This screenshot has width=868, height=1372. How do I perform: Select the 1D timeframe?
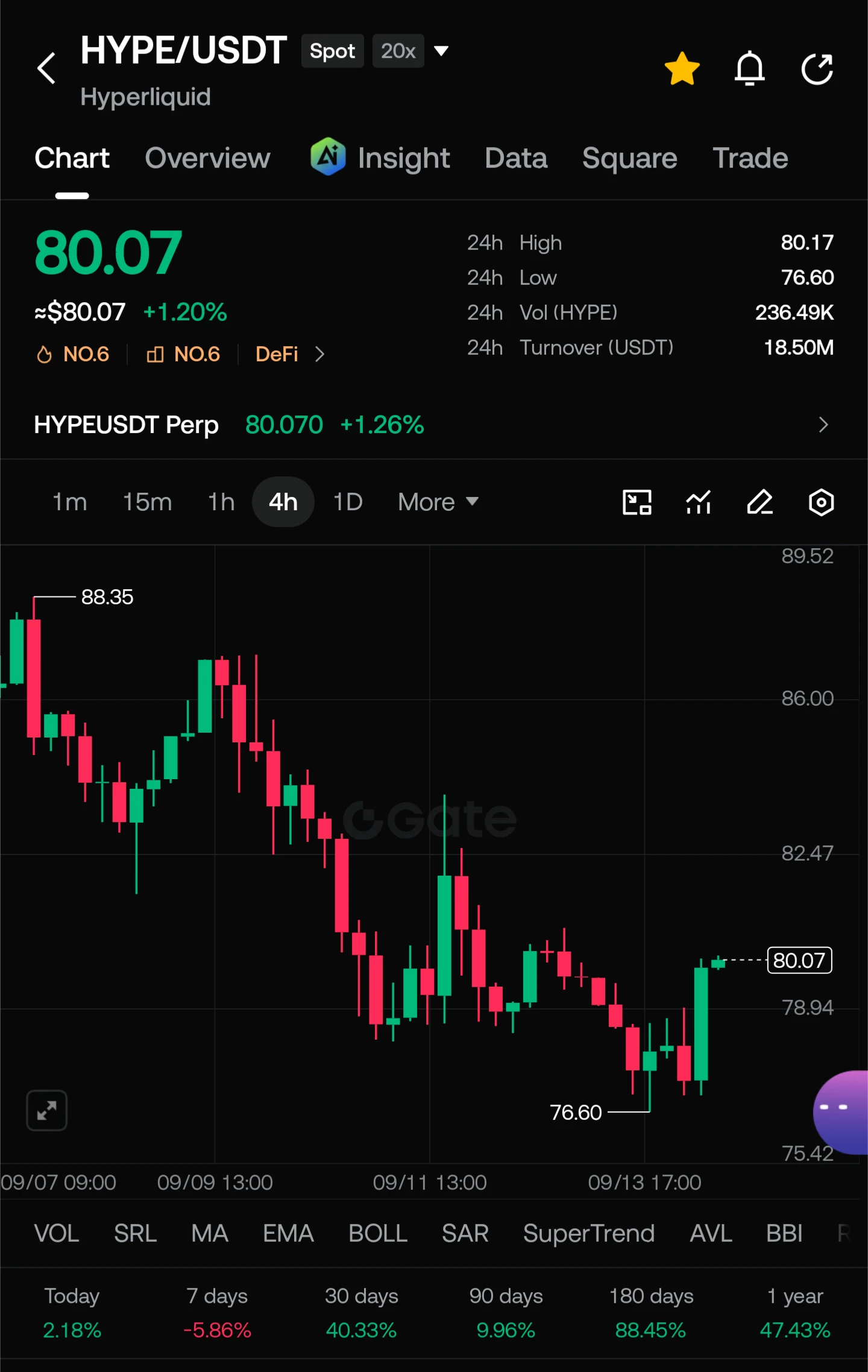click(x=348, y=502)
